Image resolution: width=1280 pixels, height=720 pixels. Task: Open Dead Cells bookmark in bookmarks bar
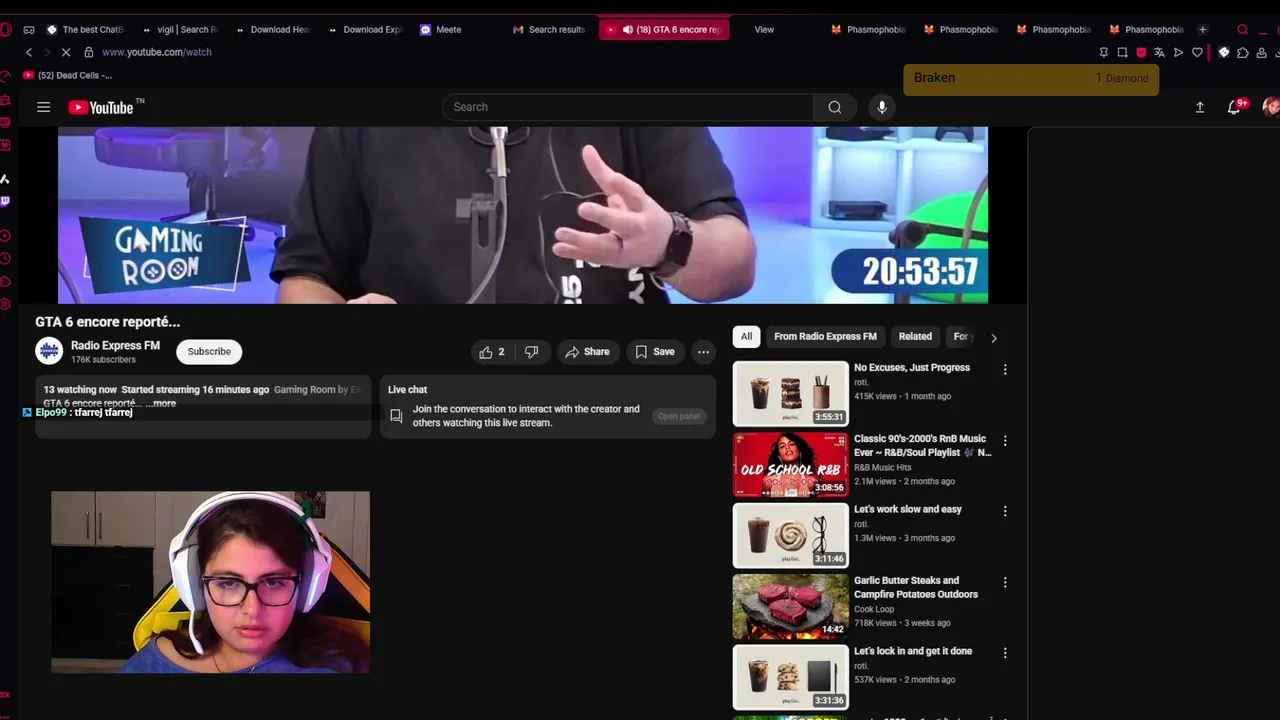click(x=67, y=75)
